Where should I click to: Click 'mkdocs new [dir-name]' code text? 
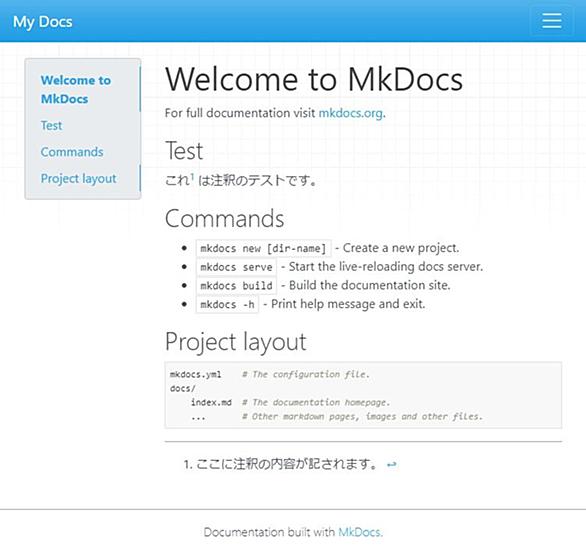[263, 248]
